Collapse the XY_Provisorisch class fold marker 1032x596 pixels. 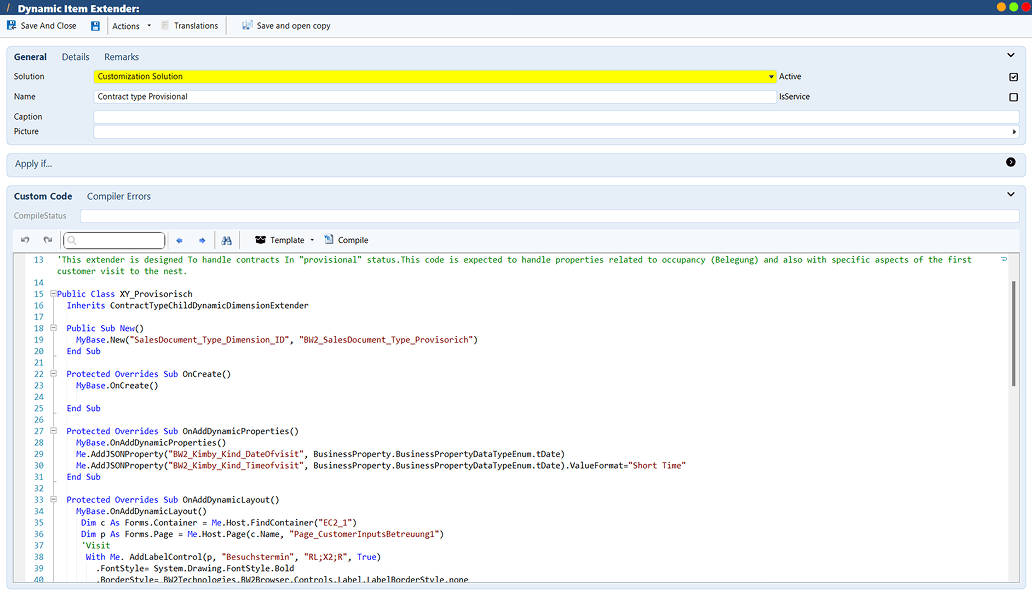pos(53,293)
